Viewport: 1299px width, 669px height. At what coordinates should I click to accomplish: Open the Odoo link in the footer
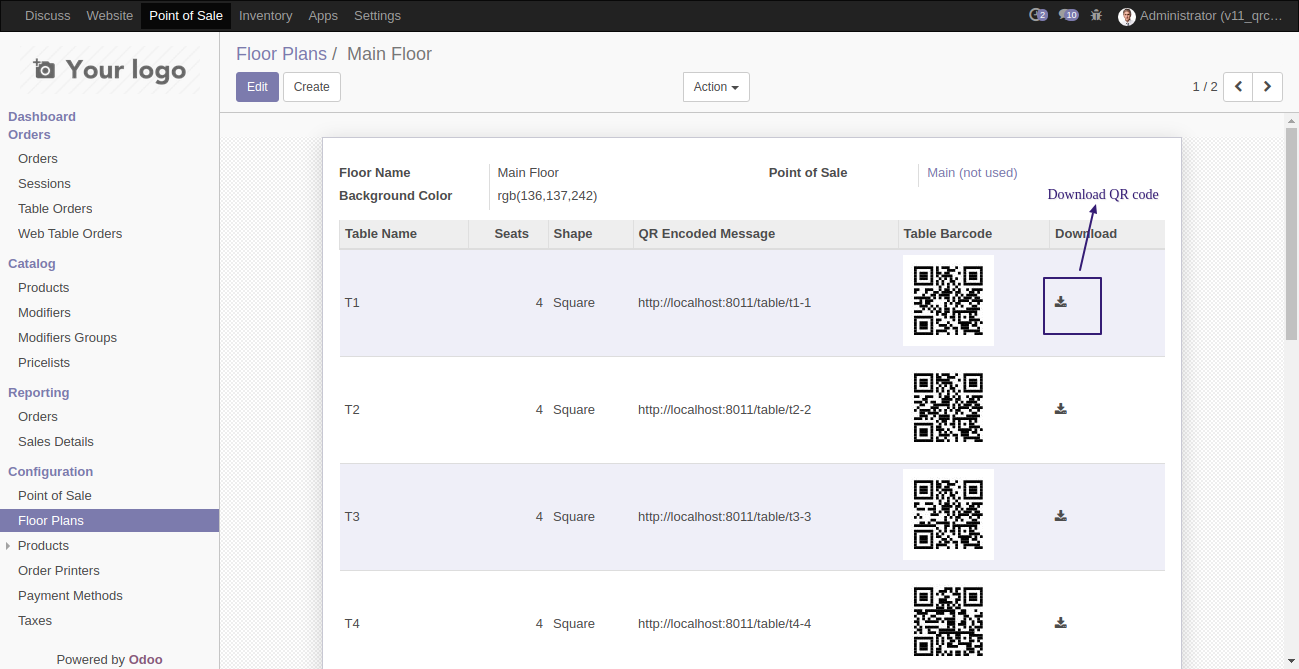(146, 660)
